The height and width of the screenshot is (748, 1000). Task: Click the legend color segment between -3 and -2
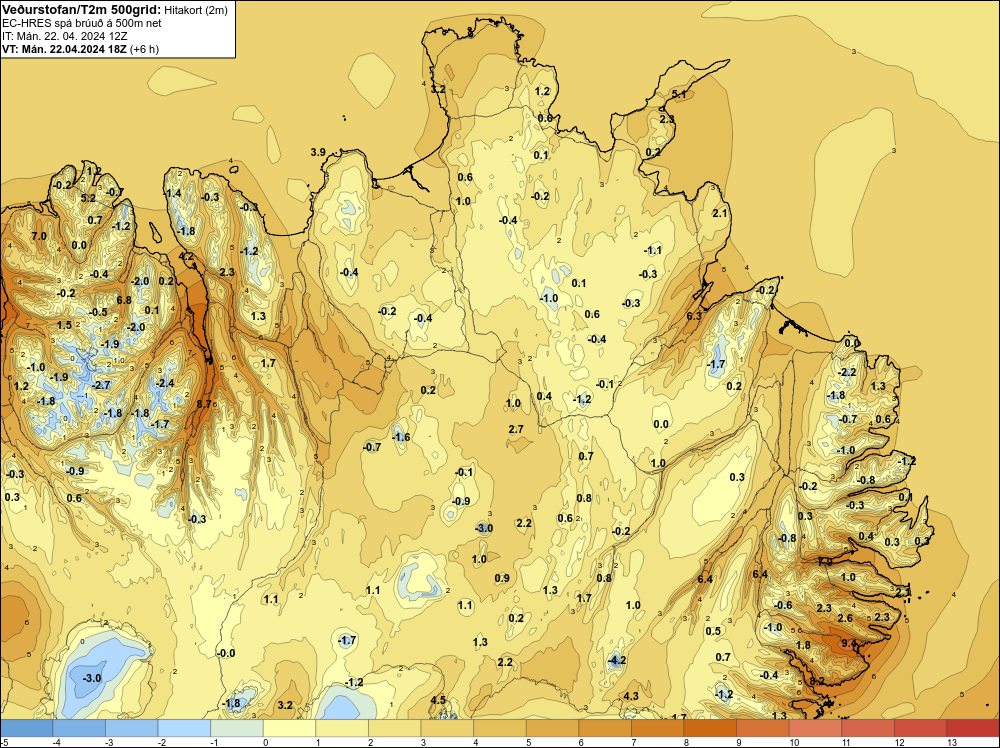(131, 728)
